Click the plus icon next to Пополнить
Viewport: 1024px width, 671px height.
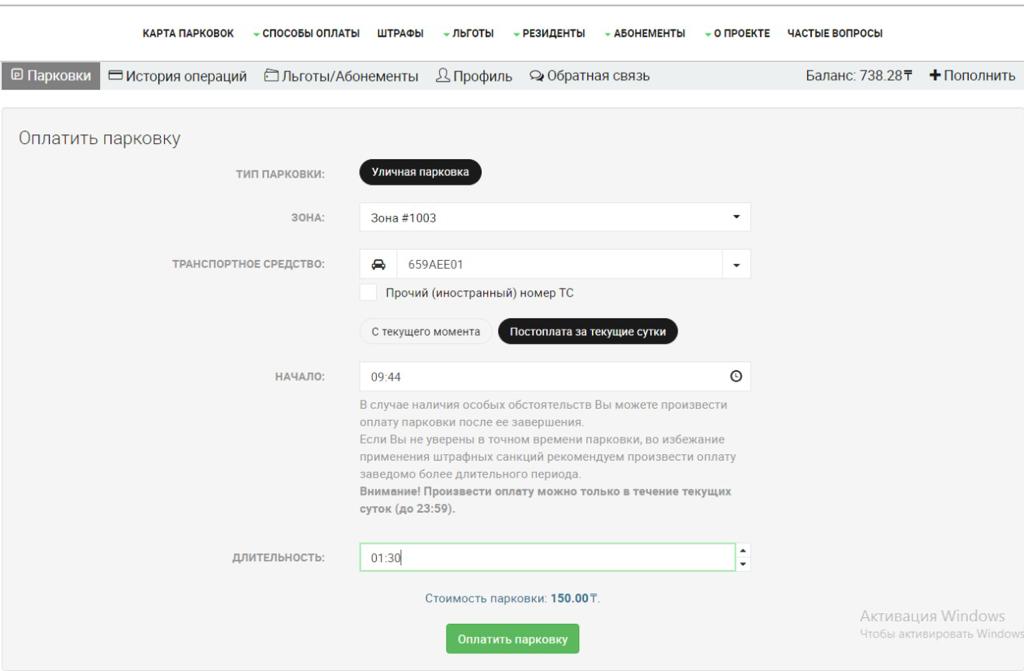point(935,76)
